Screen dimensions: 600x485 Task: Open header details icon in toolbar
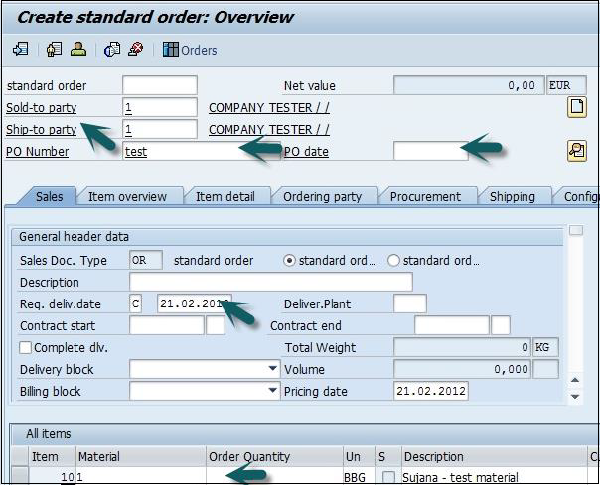point(54,50)
